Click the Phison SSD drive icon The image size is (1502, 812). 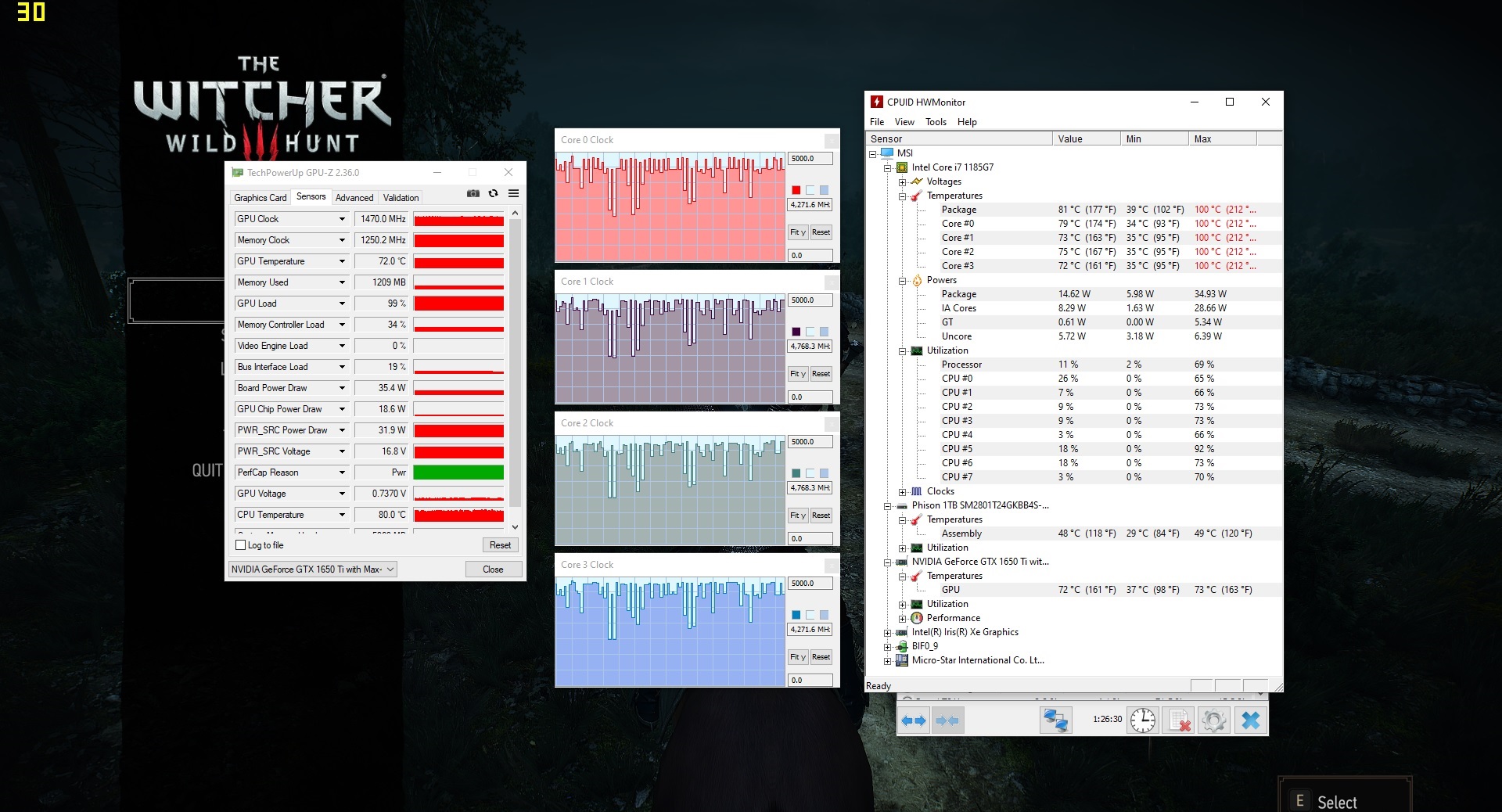[x=902, y=505]
